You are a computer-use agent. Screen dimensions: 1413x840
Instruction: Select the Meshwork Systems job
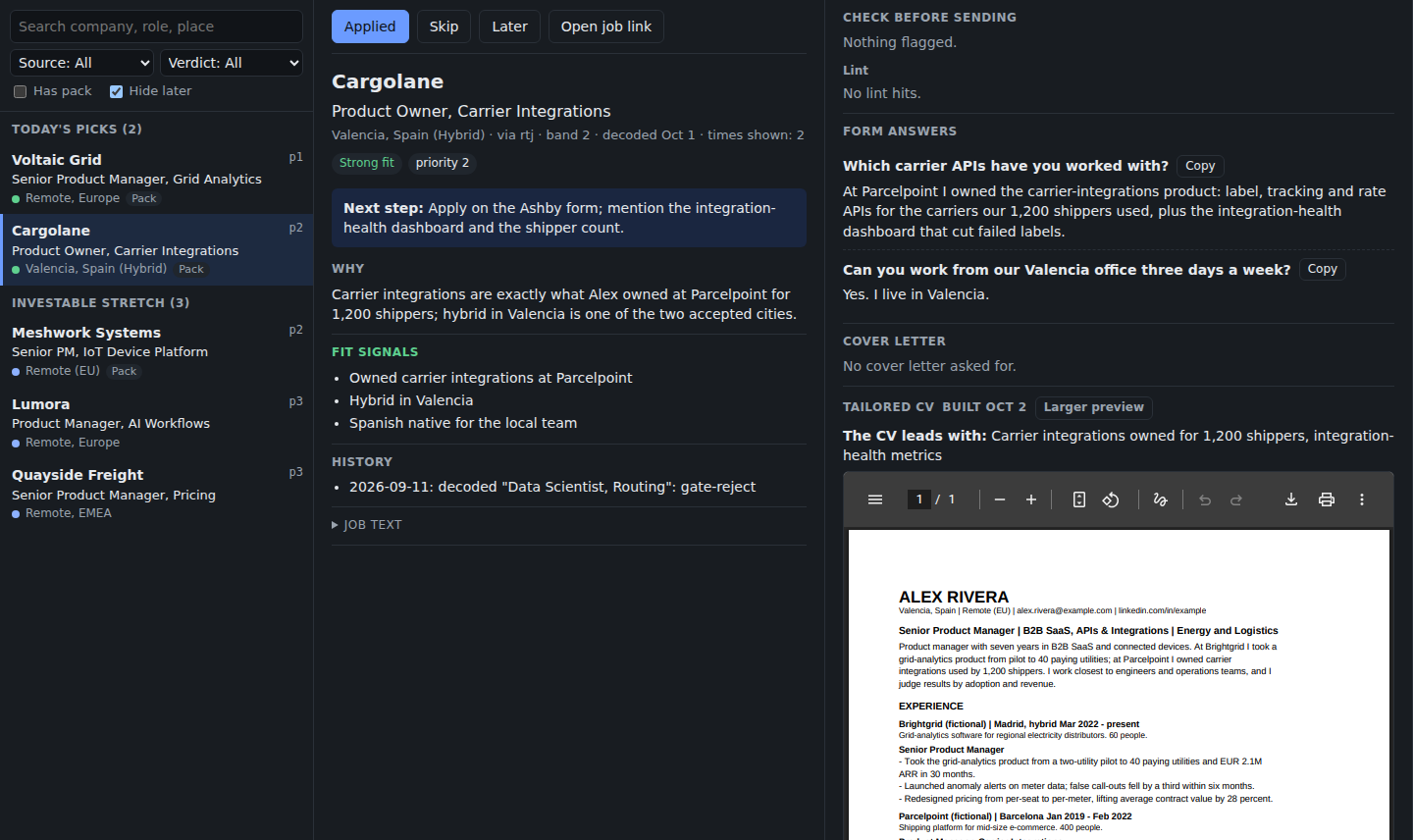click(x=157, y=351)
